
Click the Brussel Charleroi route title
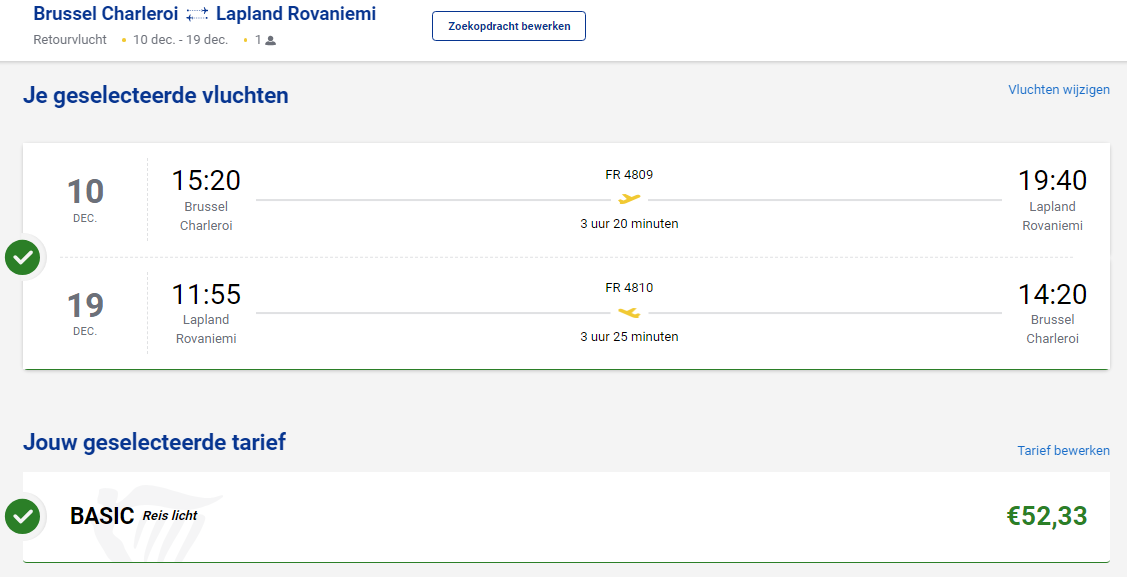click(x=105, y=14)
